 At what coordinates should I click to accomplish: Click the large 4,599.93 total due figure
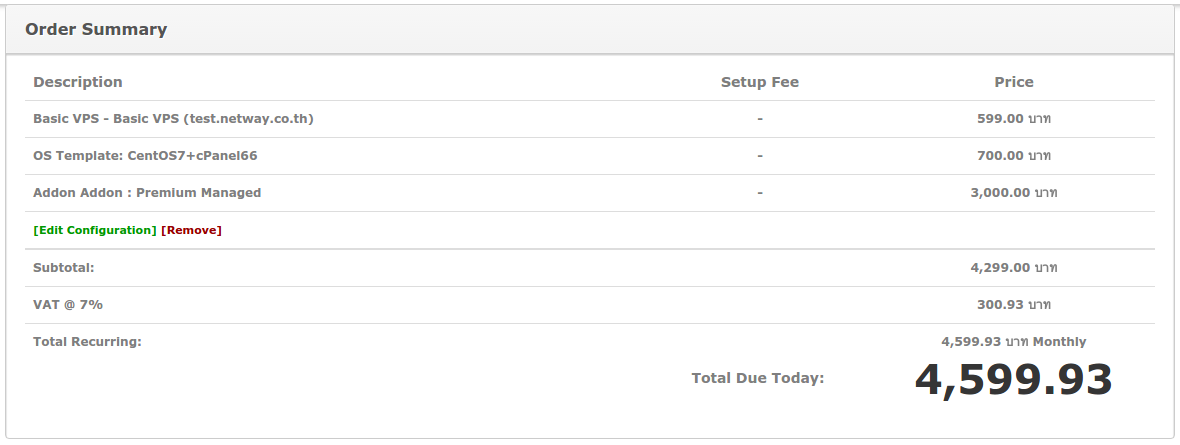coord(1013,380)
